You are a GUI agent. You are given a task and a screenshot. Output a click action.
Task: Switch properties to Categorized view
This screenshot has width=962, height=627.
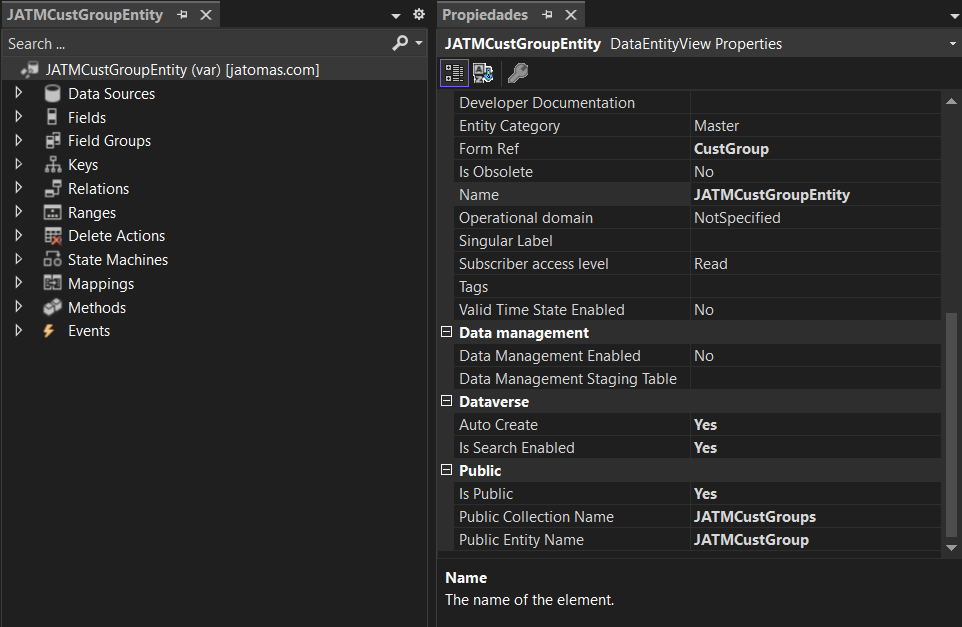pyautogui.click(x=454, y=73)
